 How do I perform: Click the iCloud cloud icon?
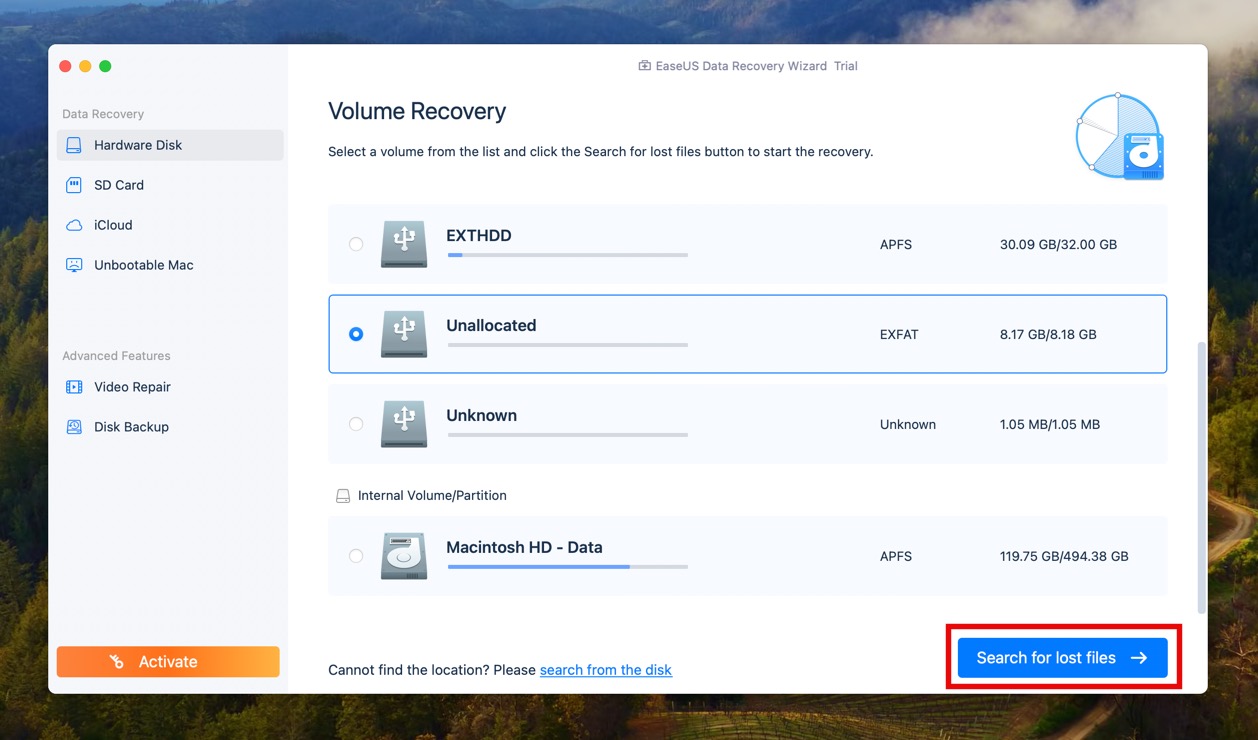click(x=74, y=225)
